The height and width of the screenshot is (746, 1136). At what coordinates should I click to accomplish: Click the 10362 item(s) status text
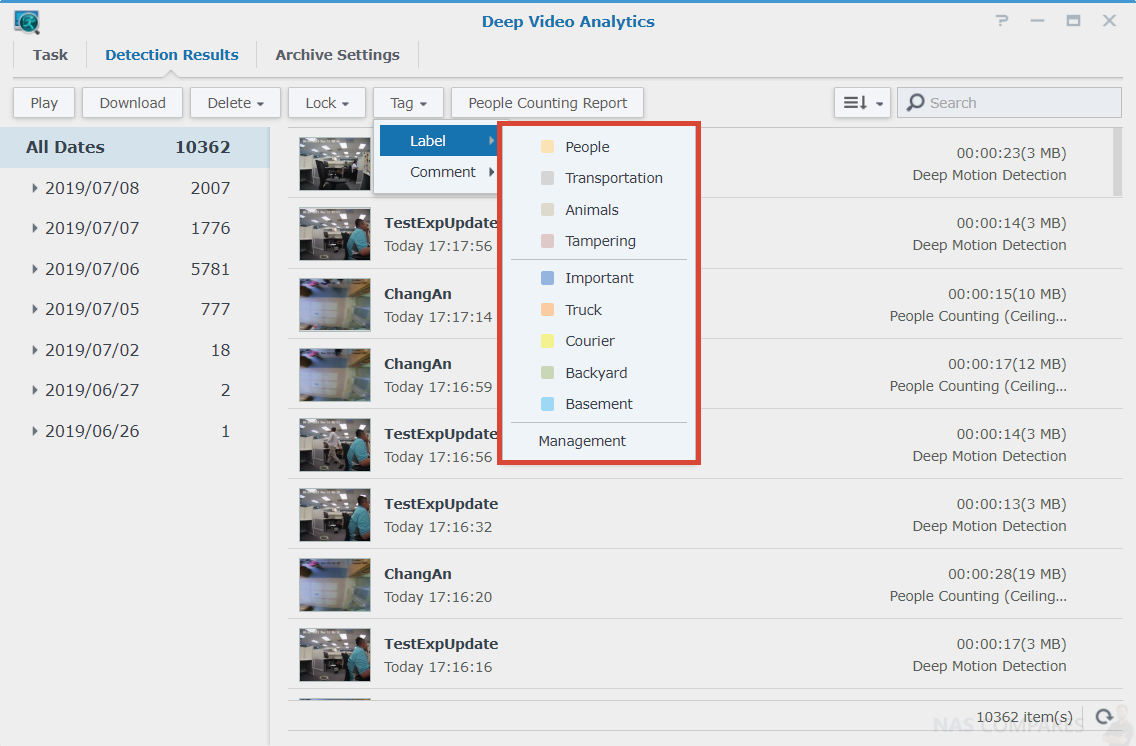[1024, 717]
